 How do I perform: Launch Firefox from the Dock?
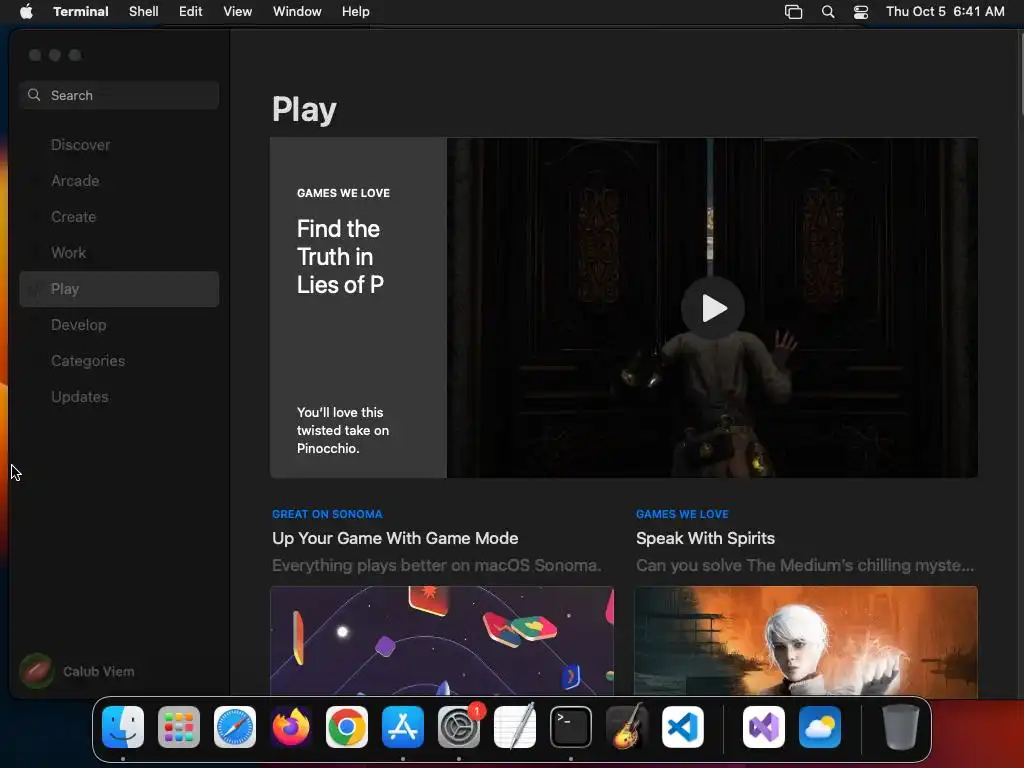[x=291, y=727]
